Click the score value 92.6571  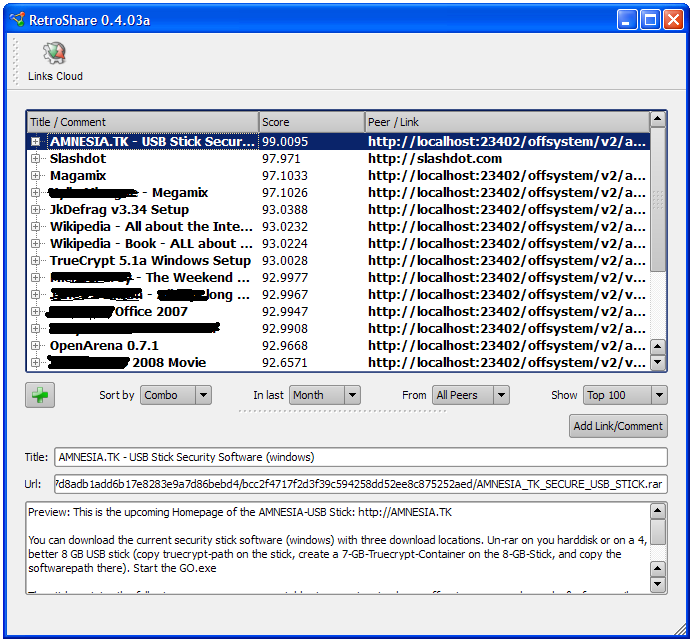(x=285, y=363)
